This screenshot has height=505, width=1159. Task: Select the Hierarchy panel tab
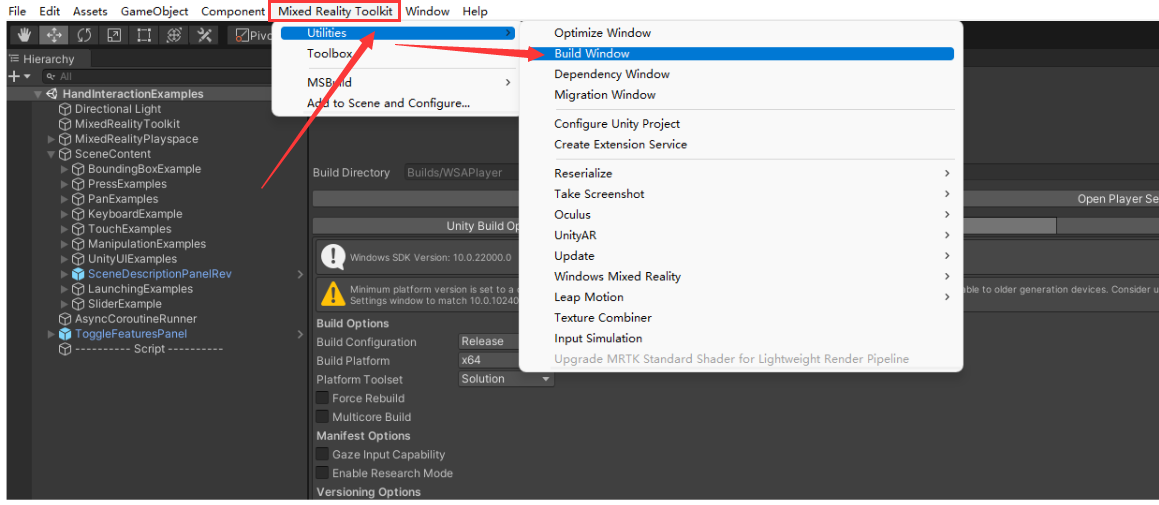tap(49, 59)
